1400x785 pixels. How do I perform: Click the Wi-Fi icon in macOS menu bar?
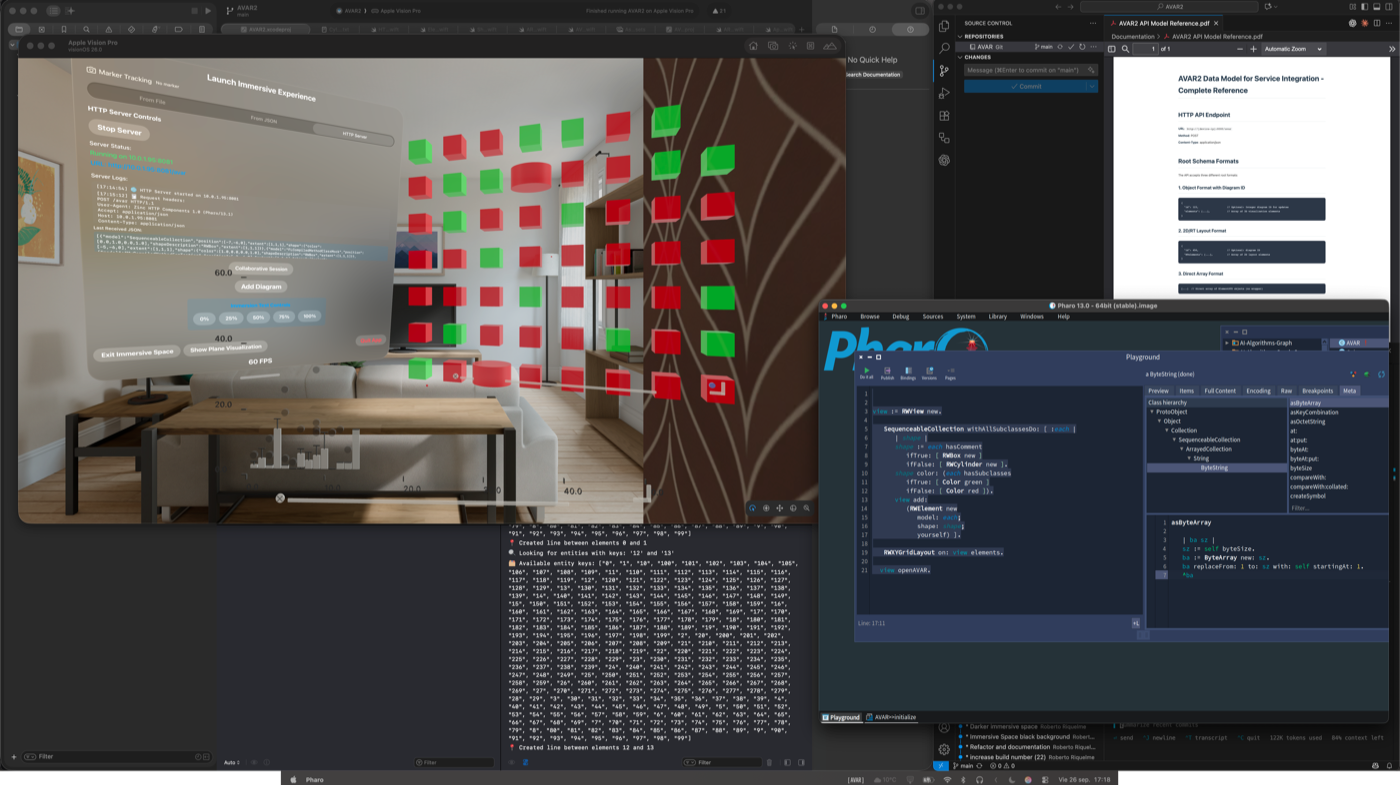[x=947, y=779]
